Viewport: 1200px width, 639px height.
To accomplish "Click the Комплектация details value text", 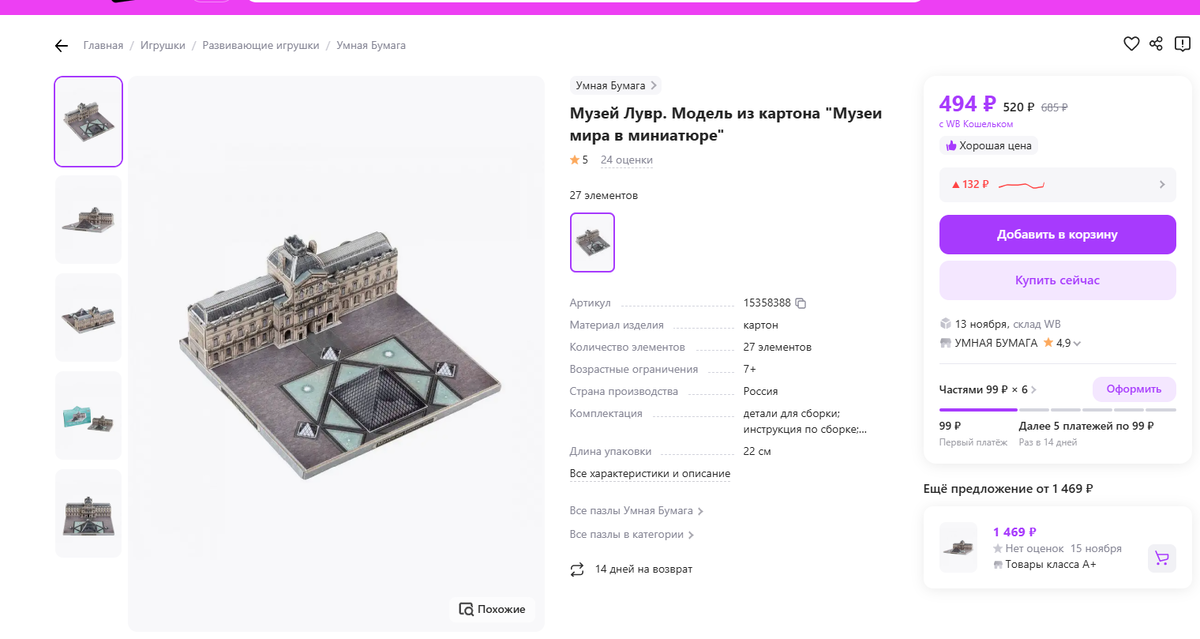I will (x=805, y=422).
